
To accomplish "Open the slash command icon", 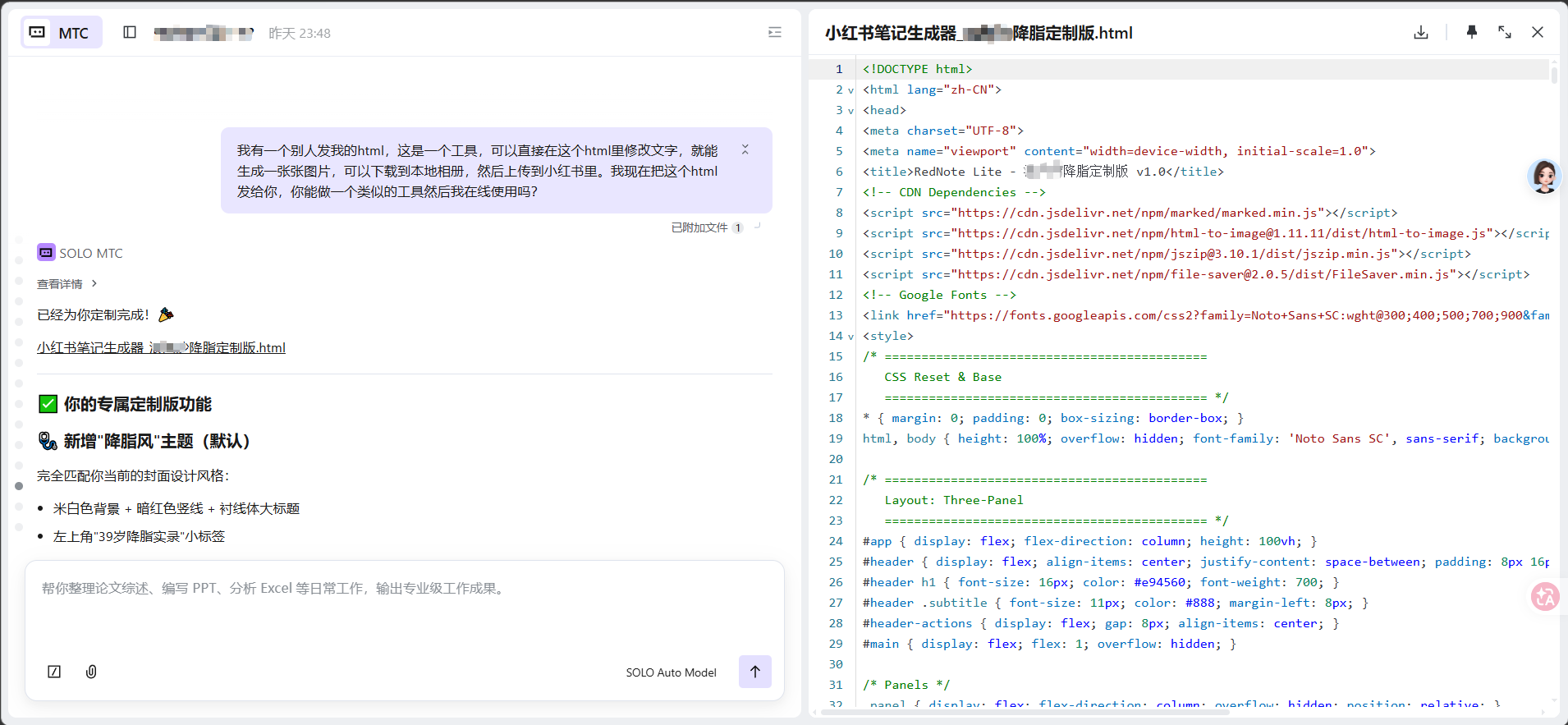I will coord(54,672).
